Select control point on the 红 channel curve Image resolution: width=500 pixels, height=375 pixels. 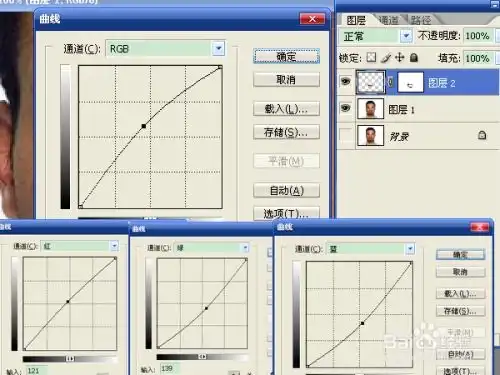coord(68,301)
